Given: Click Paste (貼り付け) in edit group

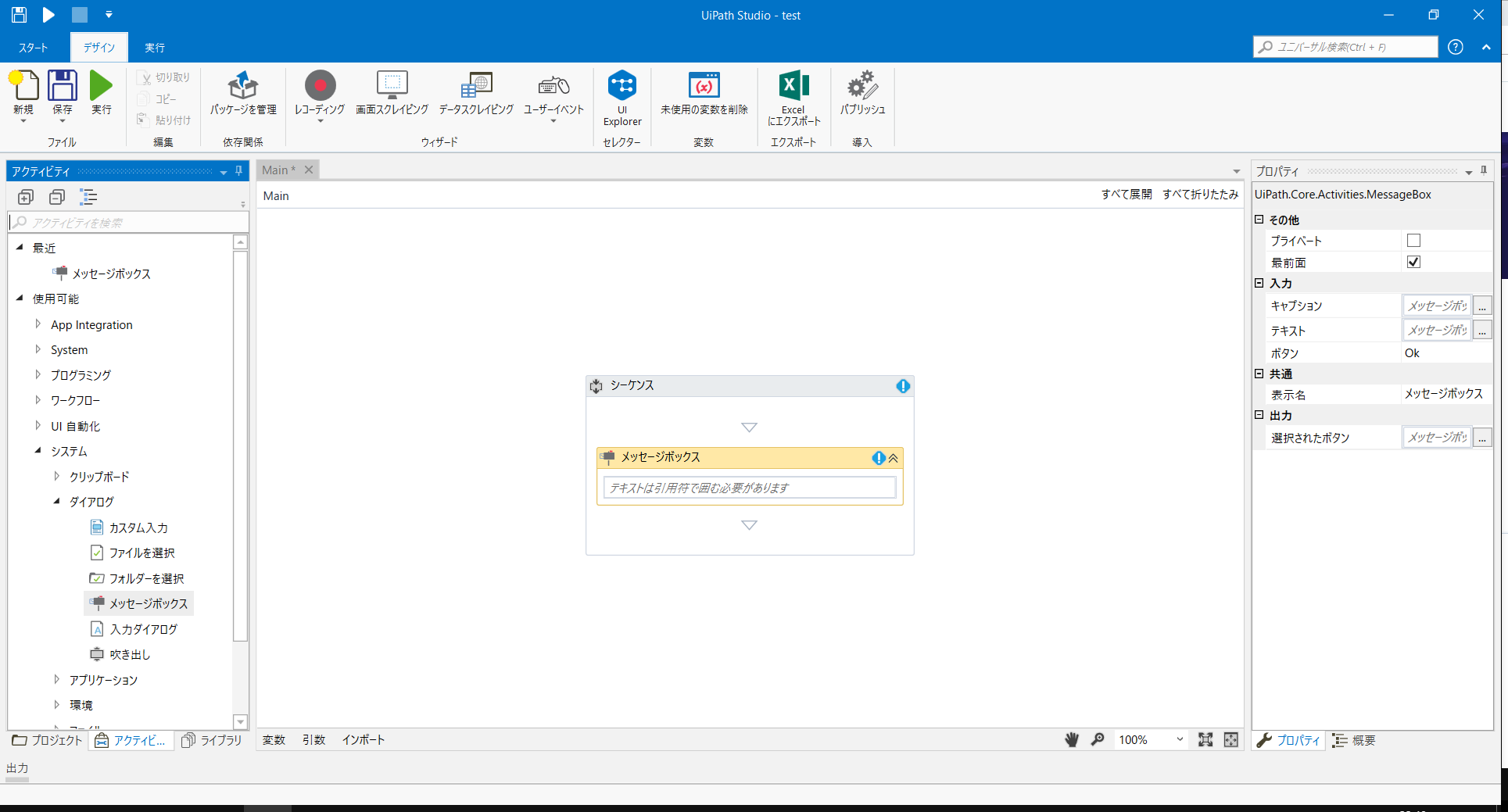Looking at the screenshot, I should [163, 120].
